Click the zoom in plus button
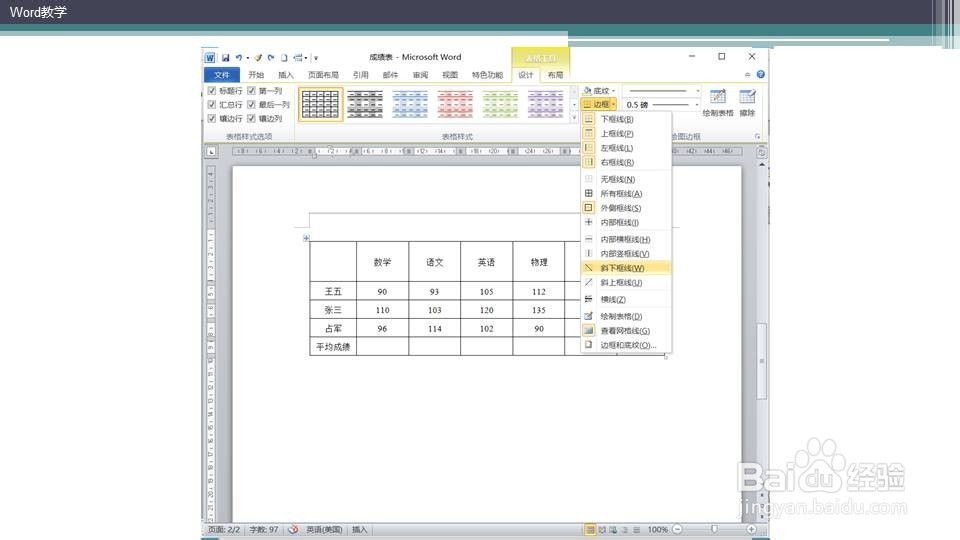960x540 pixels. pos(751,529)
